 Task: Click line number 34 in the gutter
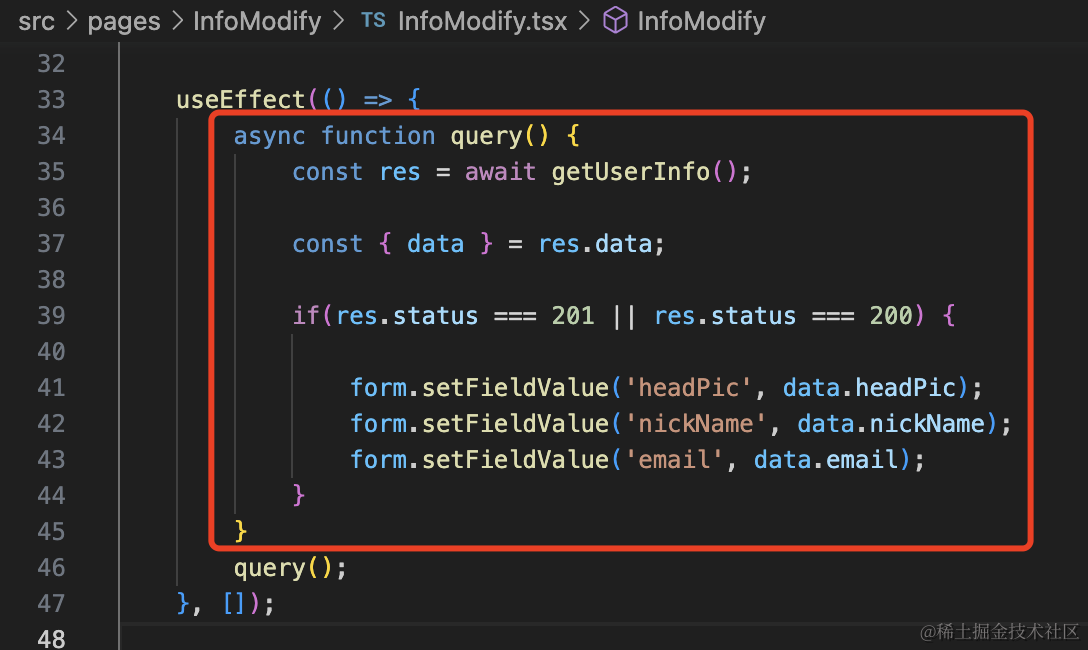(x=51, y=136)
